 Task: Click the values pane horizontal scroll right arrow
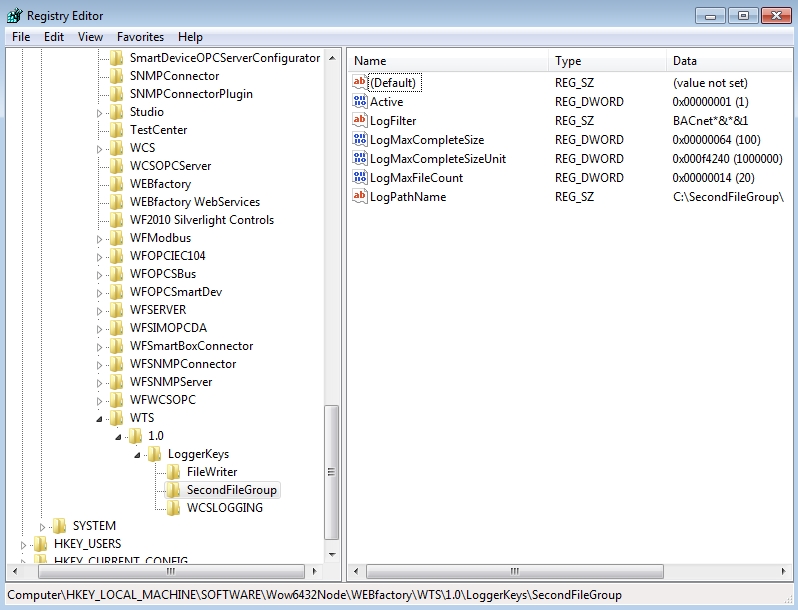783,571
